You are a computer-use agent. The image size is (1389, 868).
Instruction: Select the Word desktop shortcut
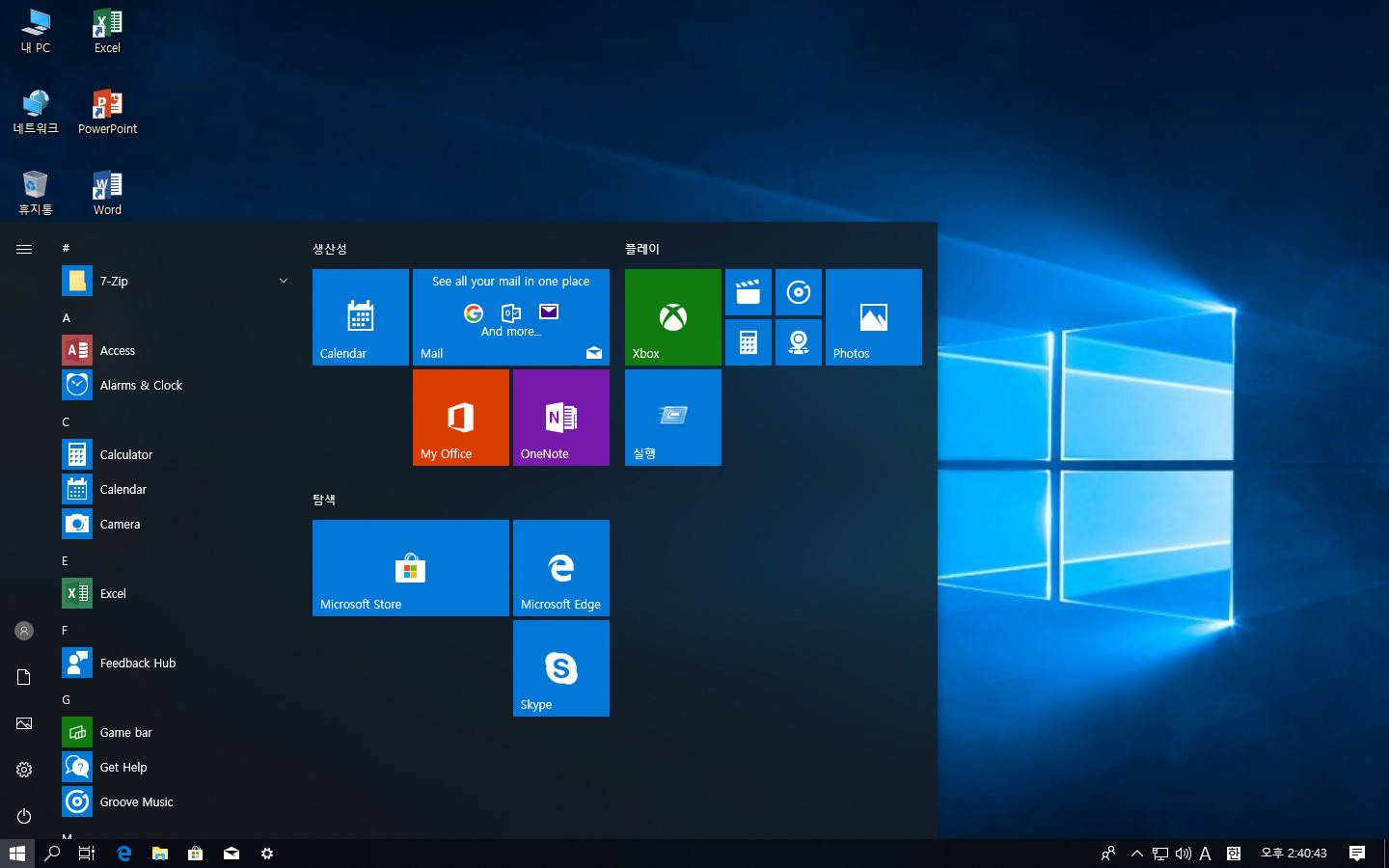pyautogui.click(x=107, y=193)
